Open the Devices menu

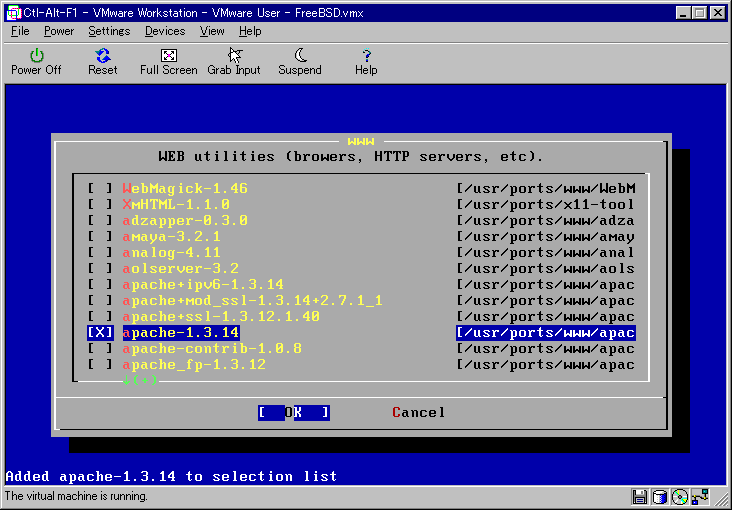(165, 31)
